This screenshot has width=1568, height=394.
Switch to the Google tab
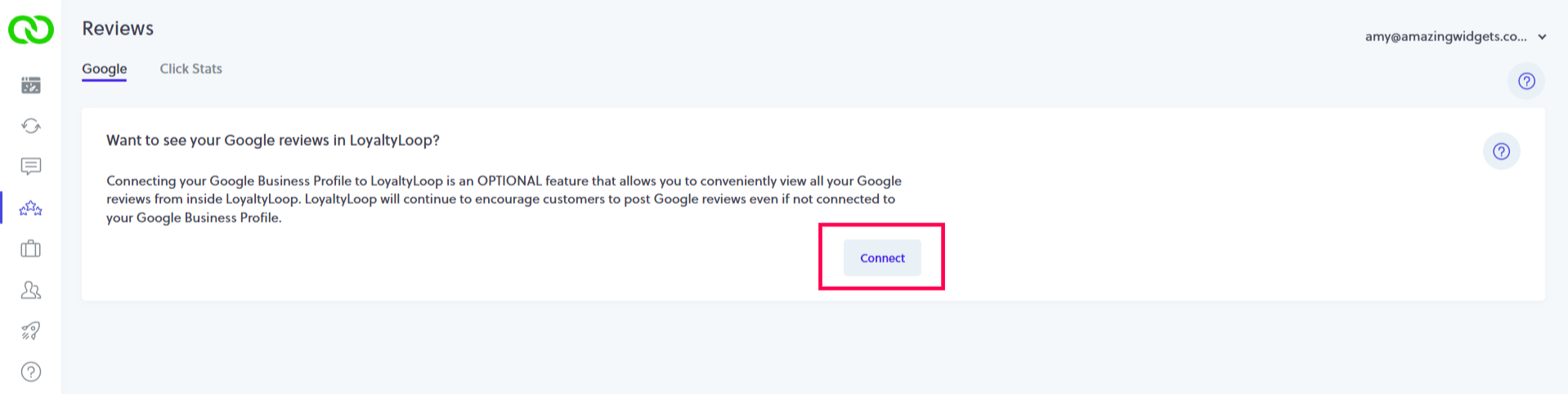105,69
